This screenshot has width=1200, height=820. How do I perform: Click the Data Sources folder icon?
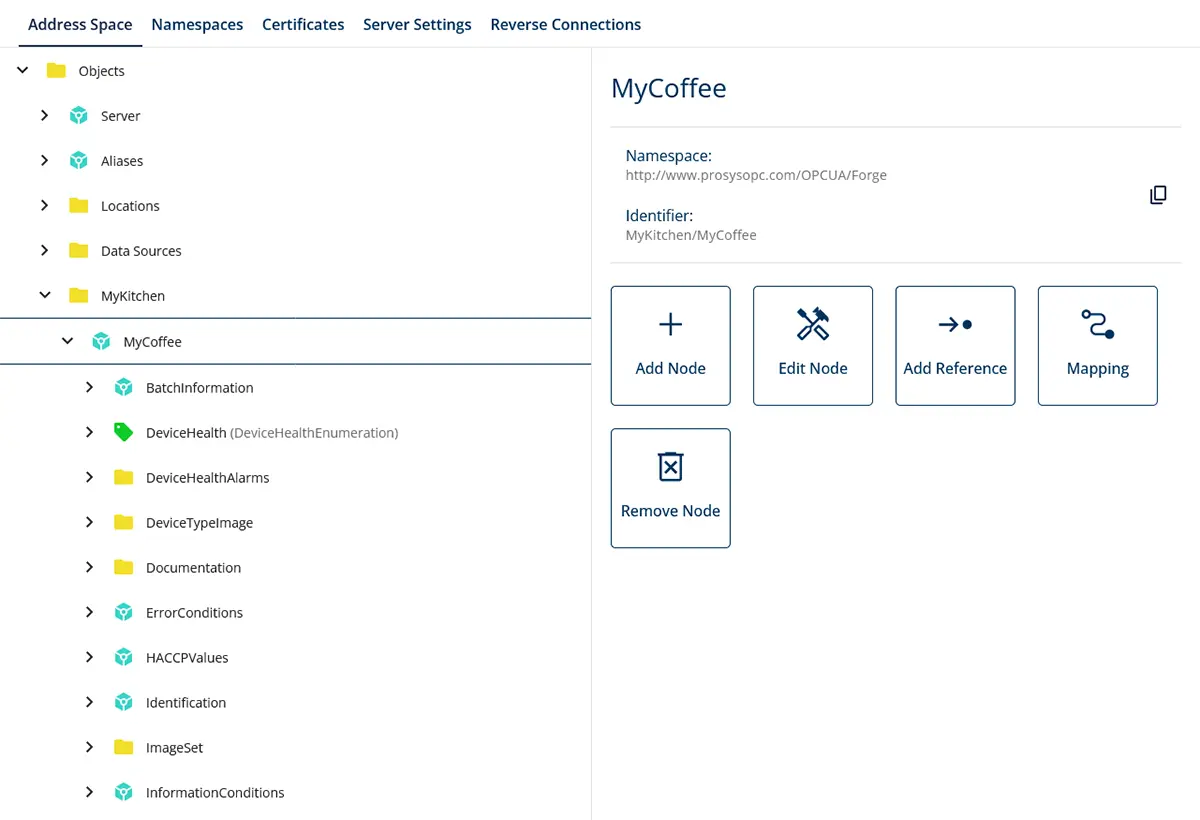pos(79,251)
